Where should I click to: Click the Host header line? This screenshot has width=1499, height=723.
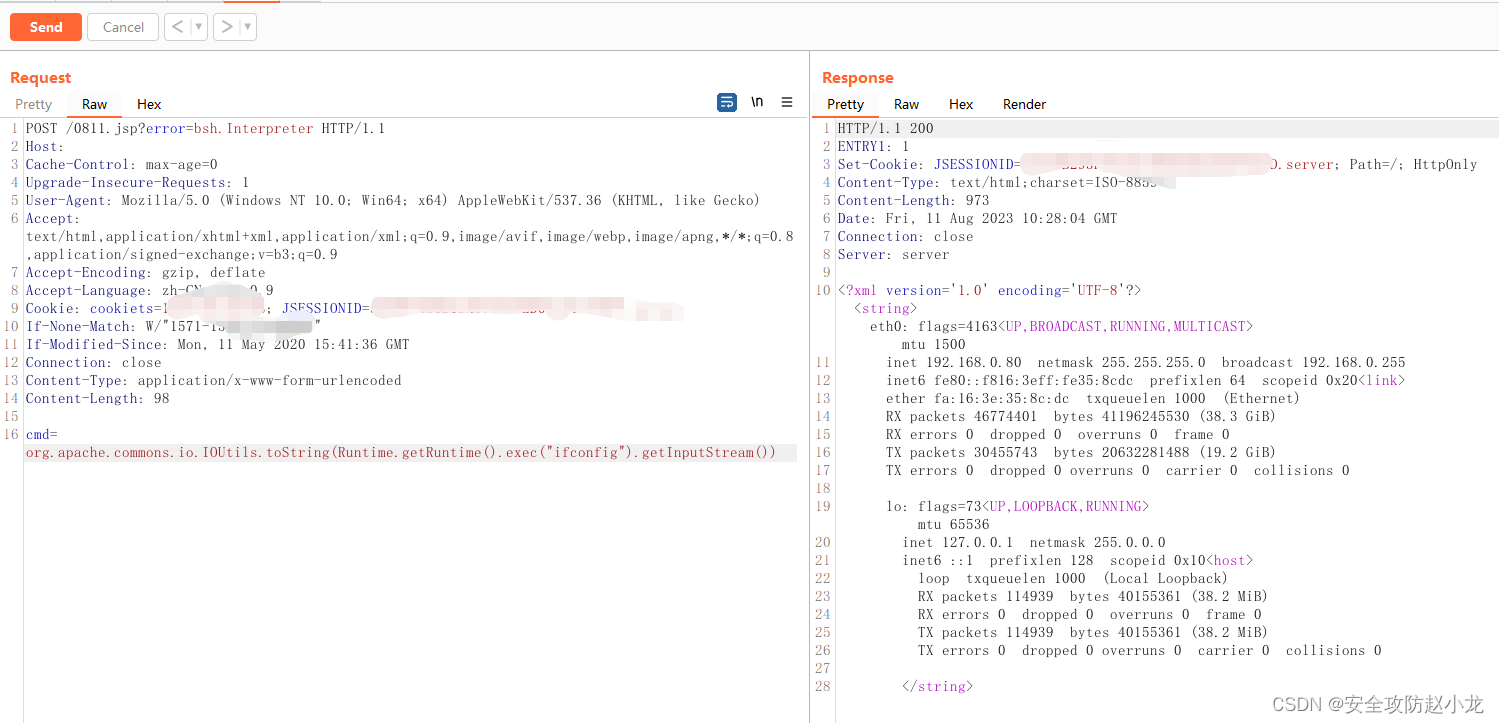click(x=44, y=146)
